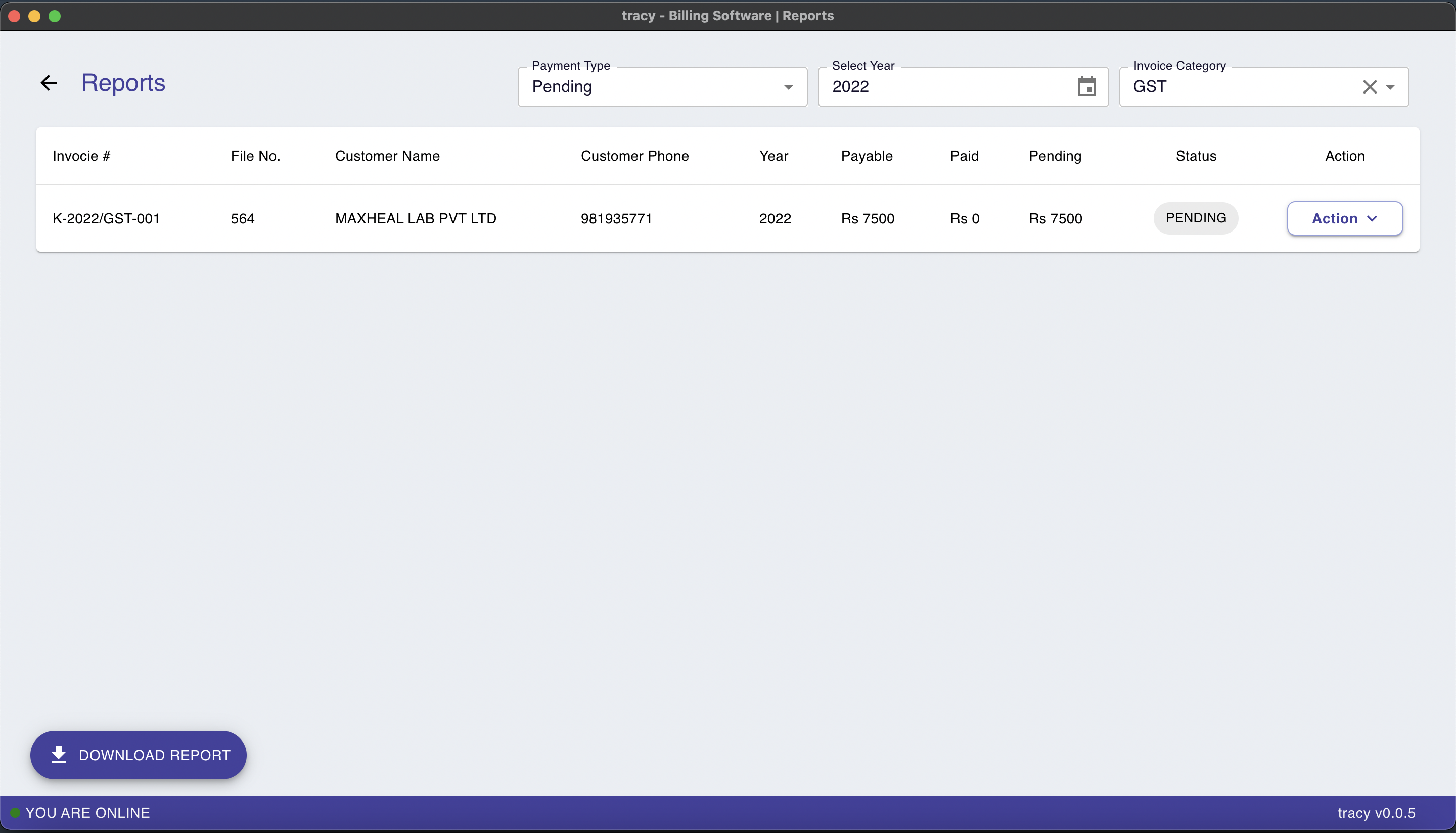Click the Invocie # column header

click(x=81, y=156)
